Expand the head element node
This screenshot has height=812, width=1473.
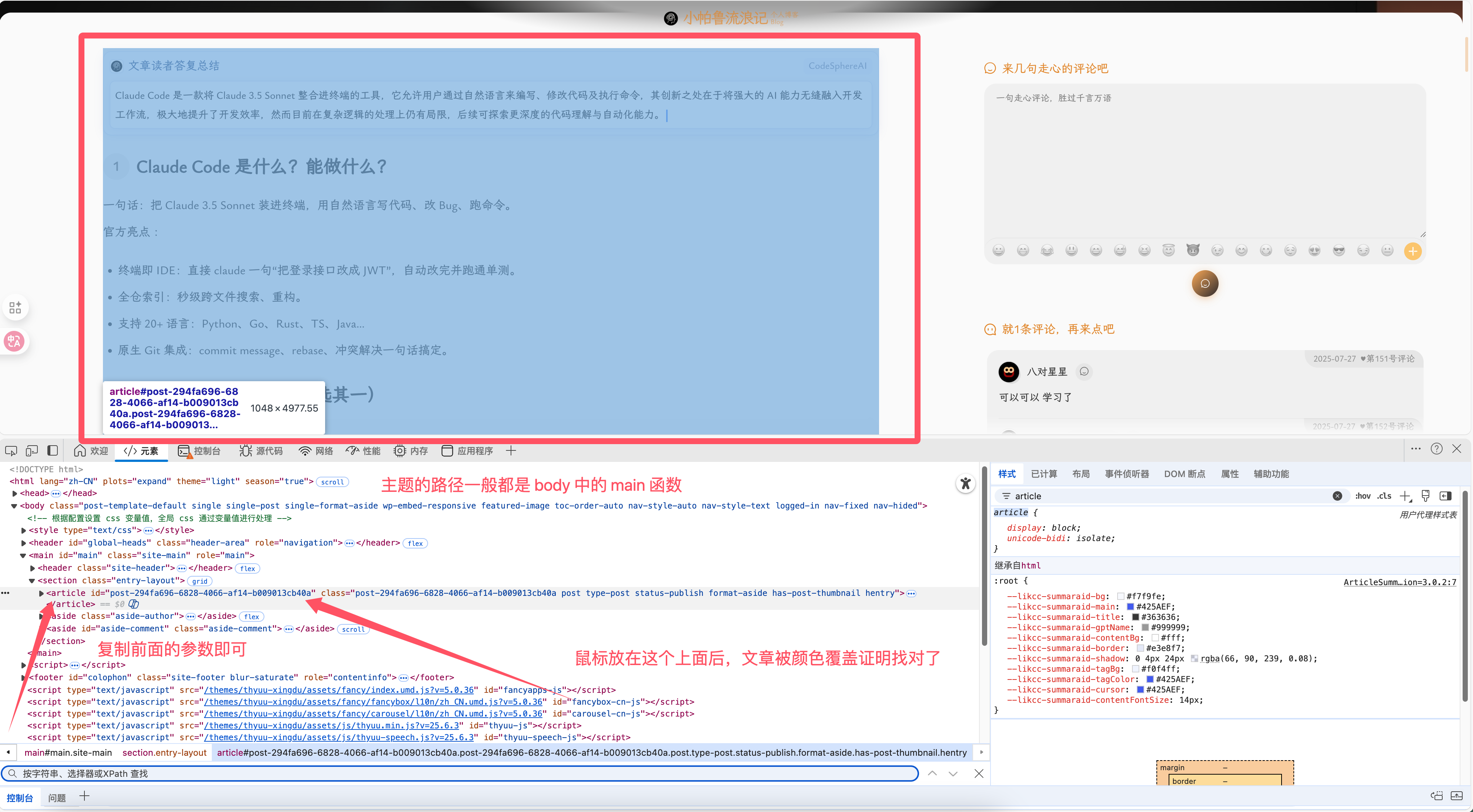[15, 493]
